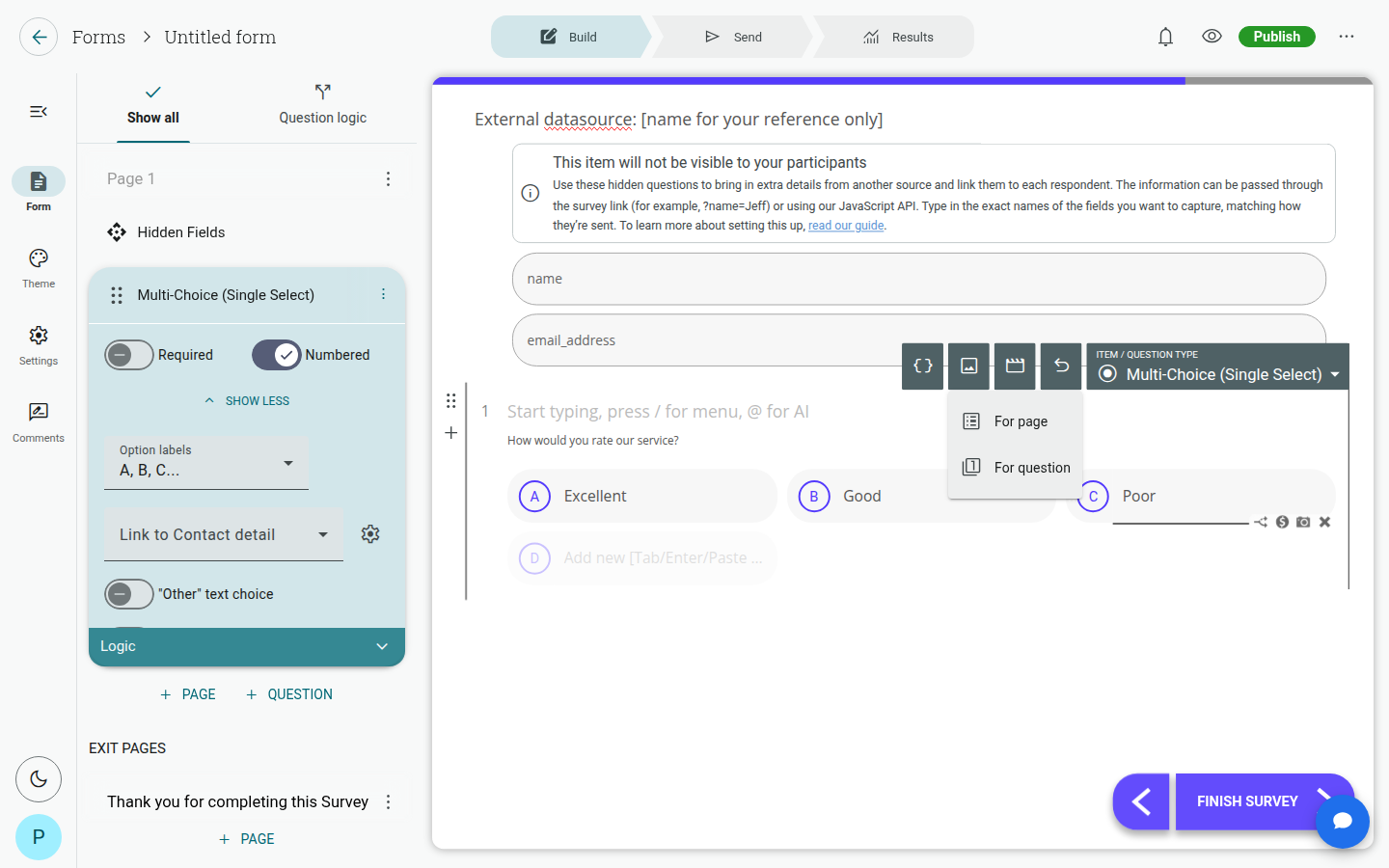The width and height of the screenshot is (1389, 868).
Task: Toggle the Required switch
Action: (129, 355)
